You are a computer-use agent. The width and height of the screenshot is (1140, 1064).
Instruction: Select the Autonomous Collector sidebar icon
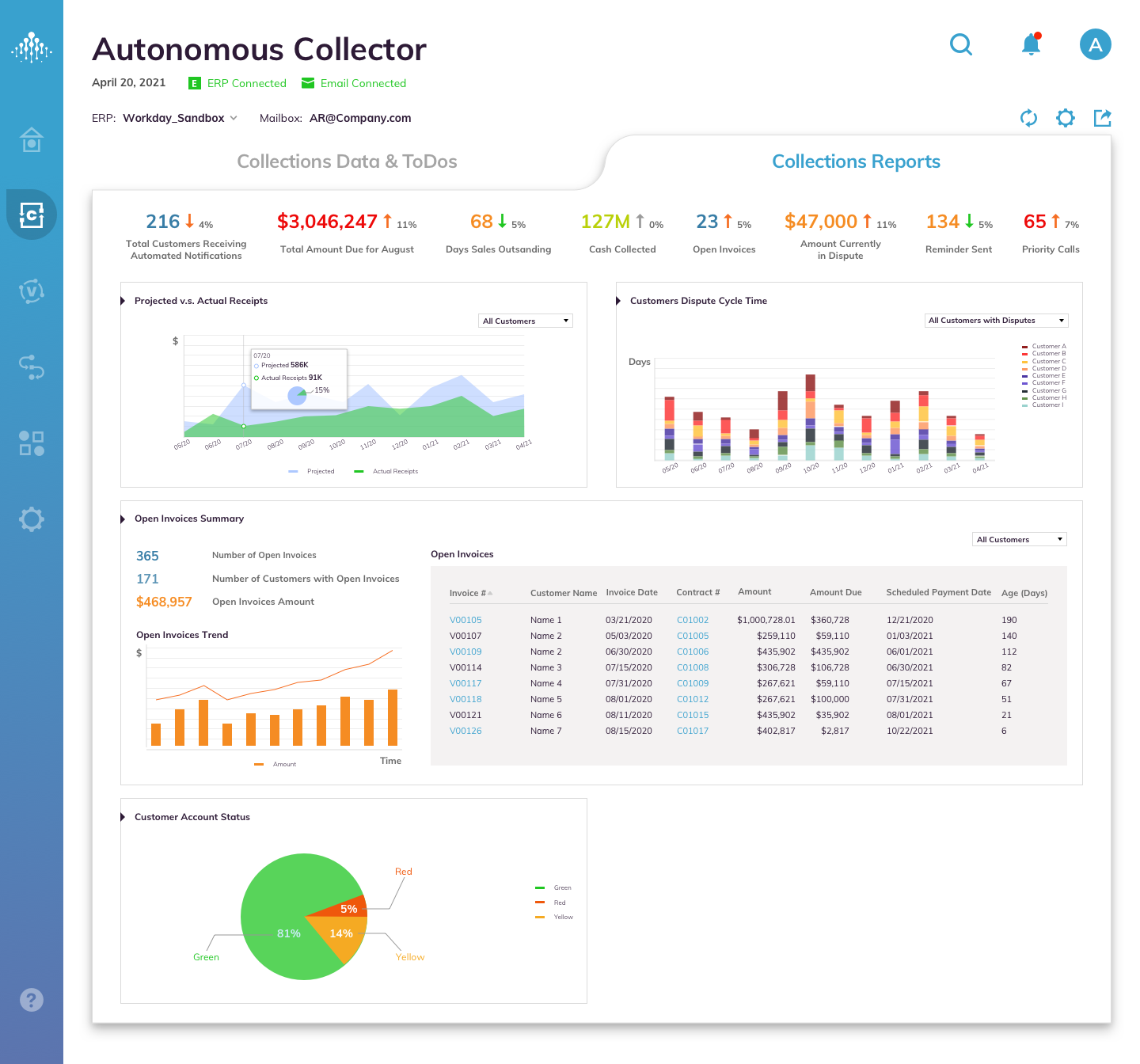click(32, 214)
